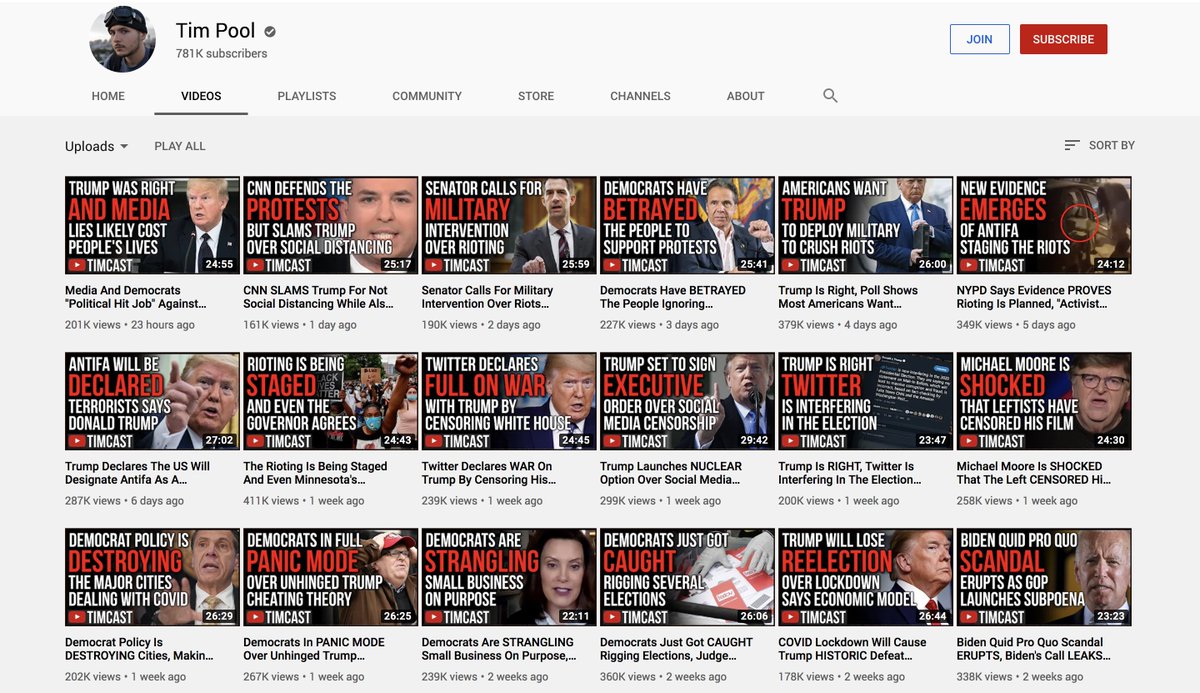Click title 'Twitter Declares WAR On Trump By Censoring'

pyautogui.click(x=489, y=473)
